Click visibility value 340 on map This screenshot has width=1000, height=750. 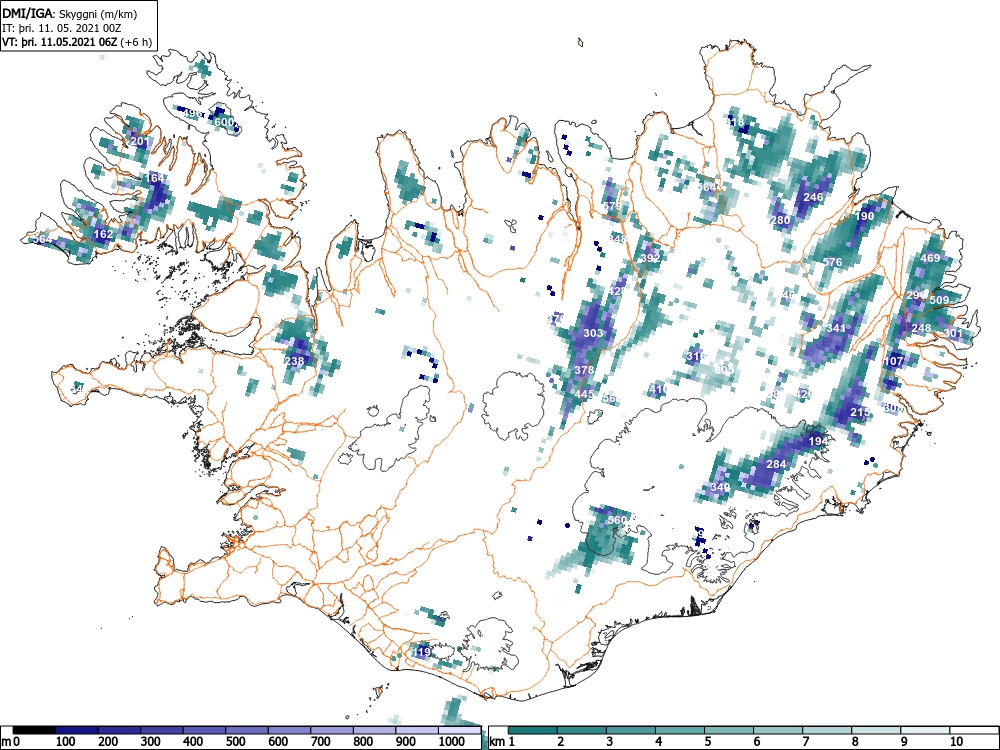(x=720, y=487)
